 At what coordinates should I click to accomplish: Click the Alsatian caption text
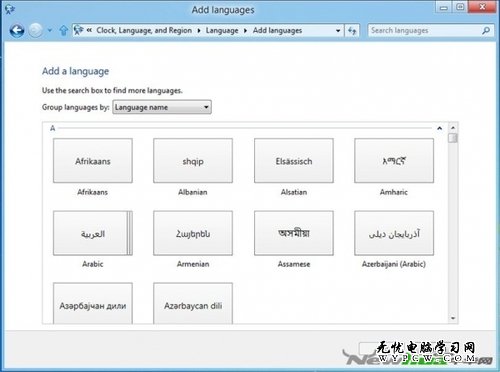(x=294, y=192)
